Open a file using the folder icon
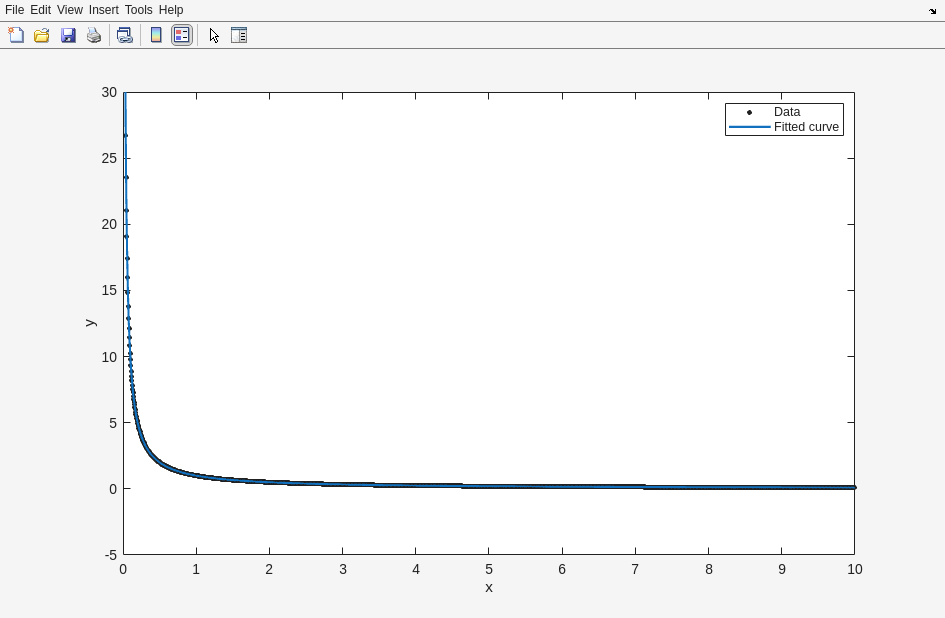Image resolution: width=945 pixels, height=618 pixels. click(42, 35)
